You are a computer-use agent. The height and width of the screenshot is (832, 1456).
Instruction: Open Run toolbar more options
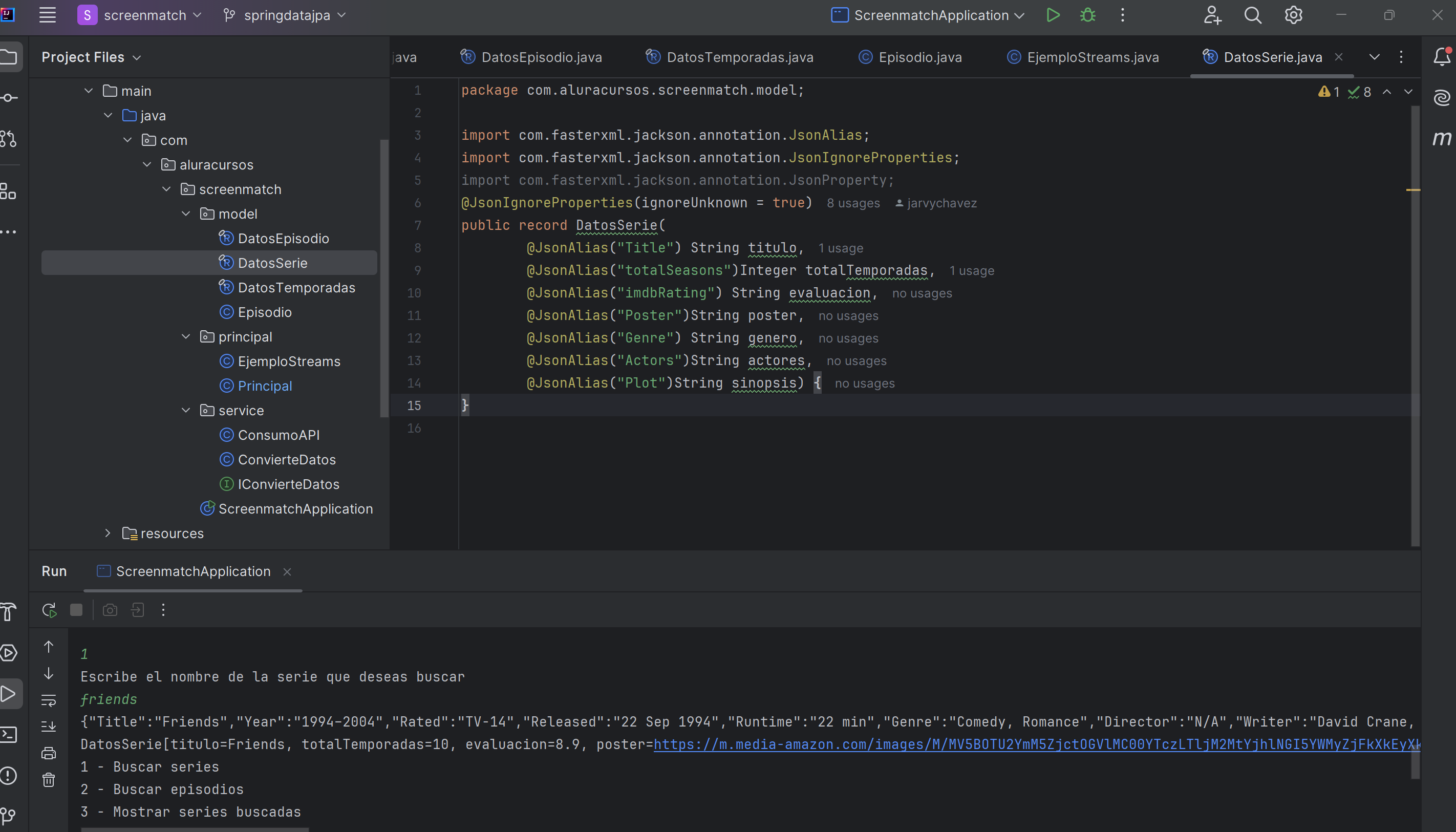[163, 610]
